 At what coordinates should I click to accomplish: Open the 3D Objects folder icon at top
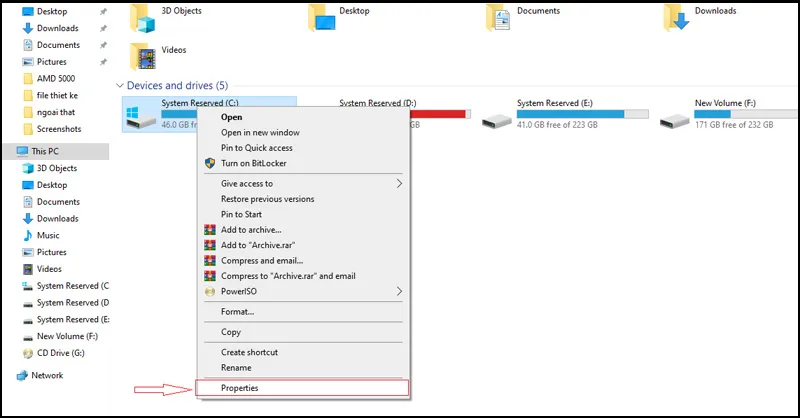coord(145,16)
